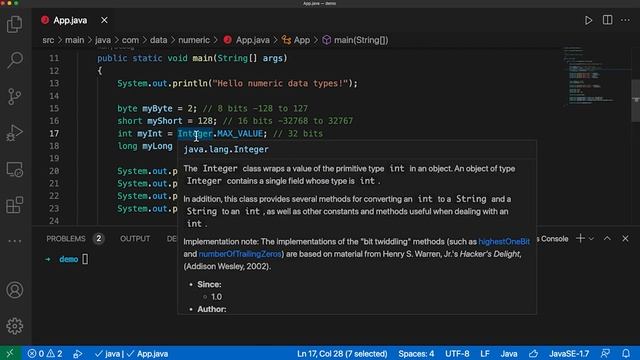Split the editor to the right
The width and height of the screenshot is (640, 360).
pos(607,20)
